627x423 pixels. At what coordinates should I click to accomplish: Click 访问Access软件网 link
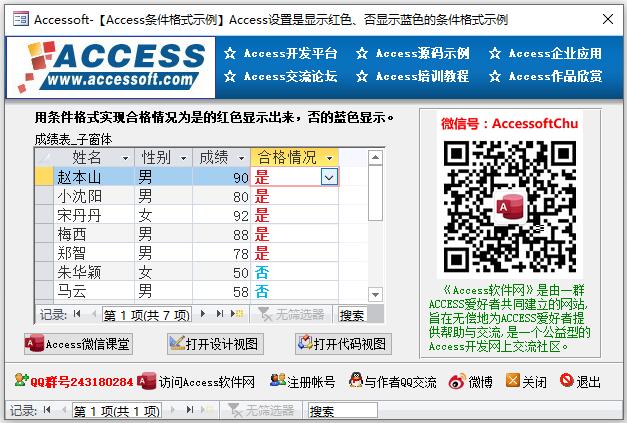pyautogui.click(x=196, y=382)
